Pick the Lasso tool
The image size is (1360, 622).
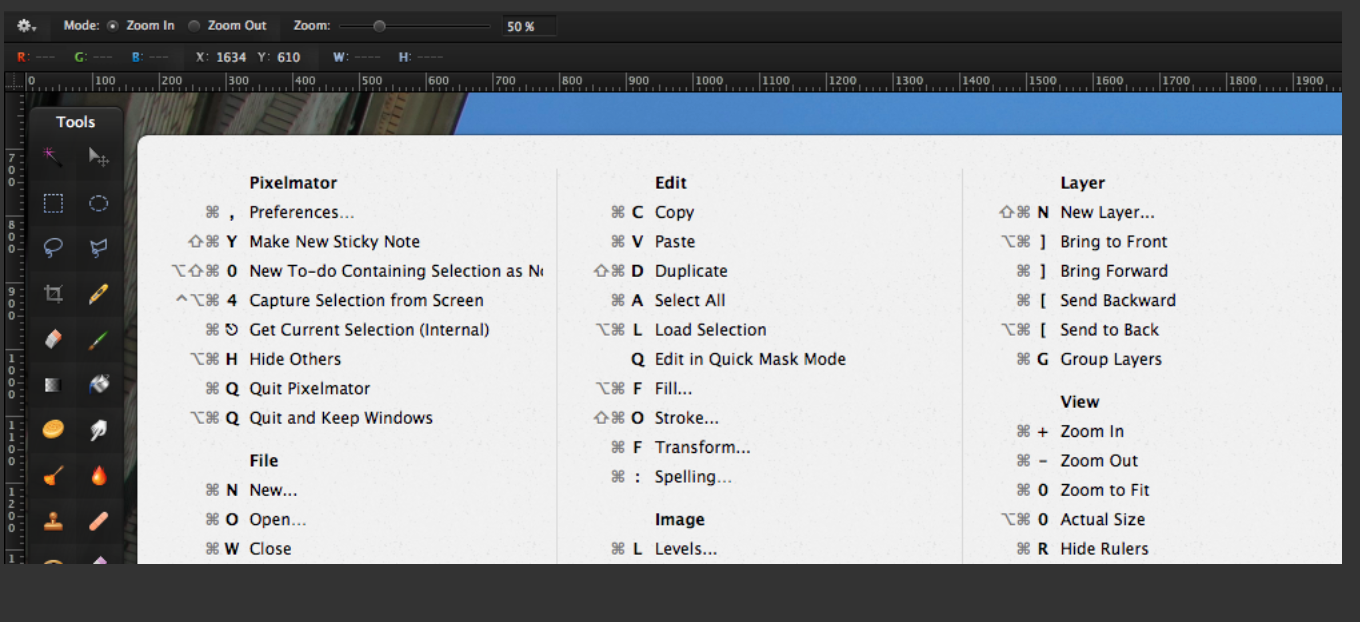(x=53, y=248)
